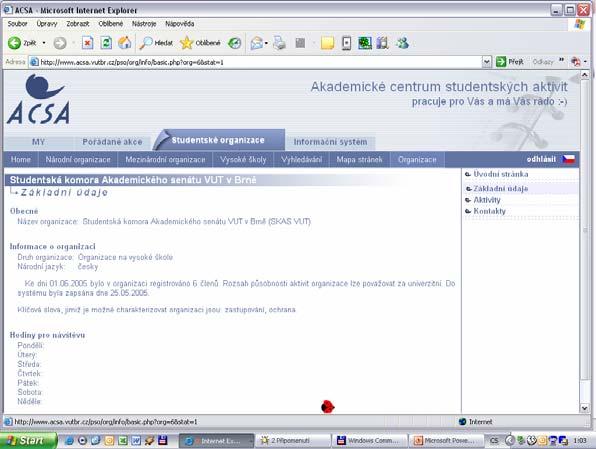Click the Mail envelope toolbar icon

(257, 43)
